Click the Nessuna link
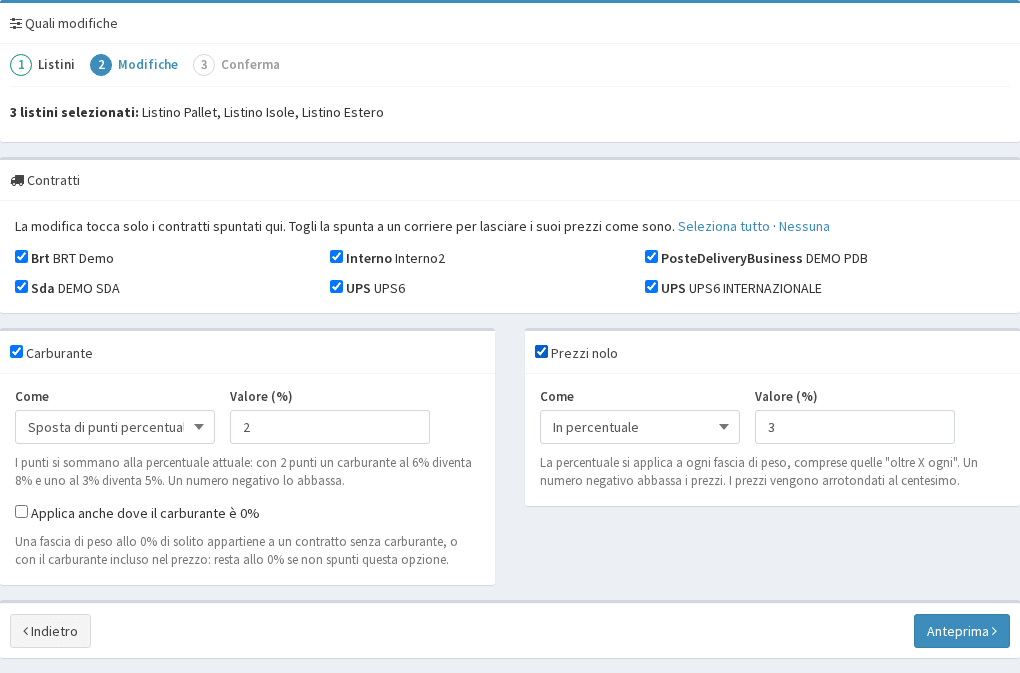The image size is (1020, 673). [x=804, y=226]
